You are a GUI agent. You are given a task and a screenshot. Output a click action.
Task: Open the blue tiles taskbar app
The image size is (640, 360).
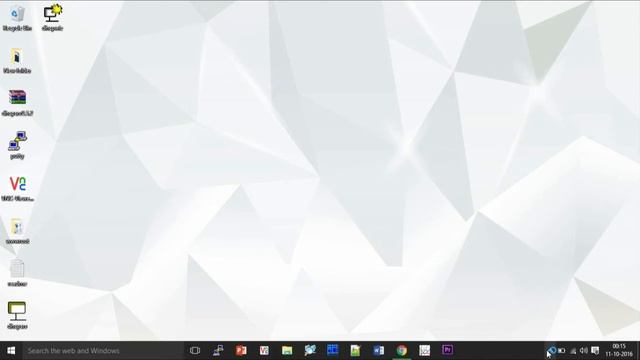333,350
